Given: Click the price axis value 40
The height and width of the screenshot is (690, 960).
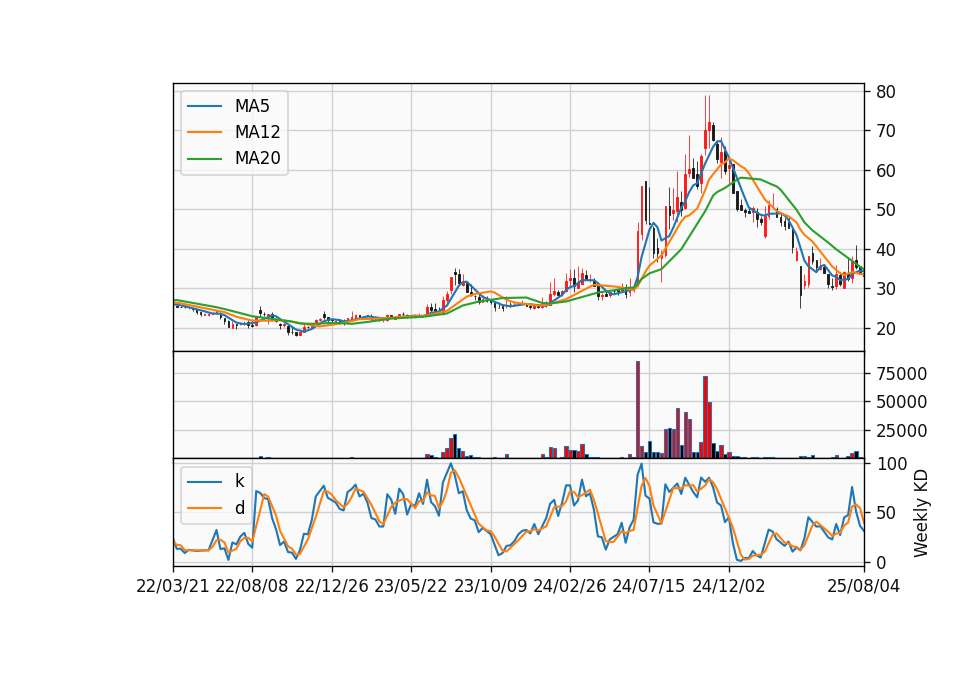Looking at the screenshot, I should click(885, 250).
